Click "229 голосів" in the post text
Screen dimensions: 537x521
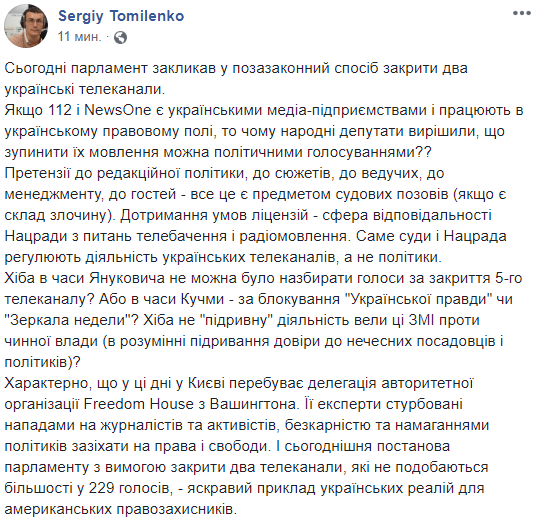pos(131,488)
